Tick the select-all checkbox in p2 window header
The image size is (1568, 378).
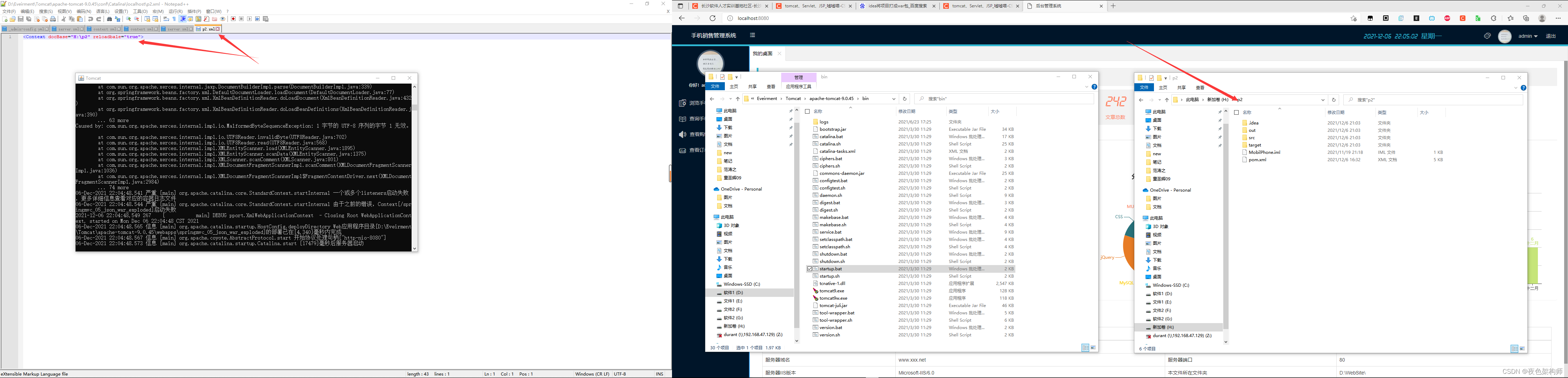(x=1236, y=113)
